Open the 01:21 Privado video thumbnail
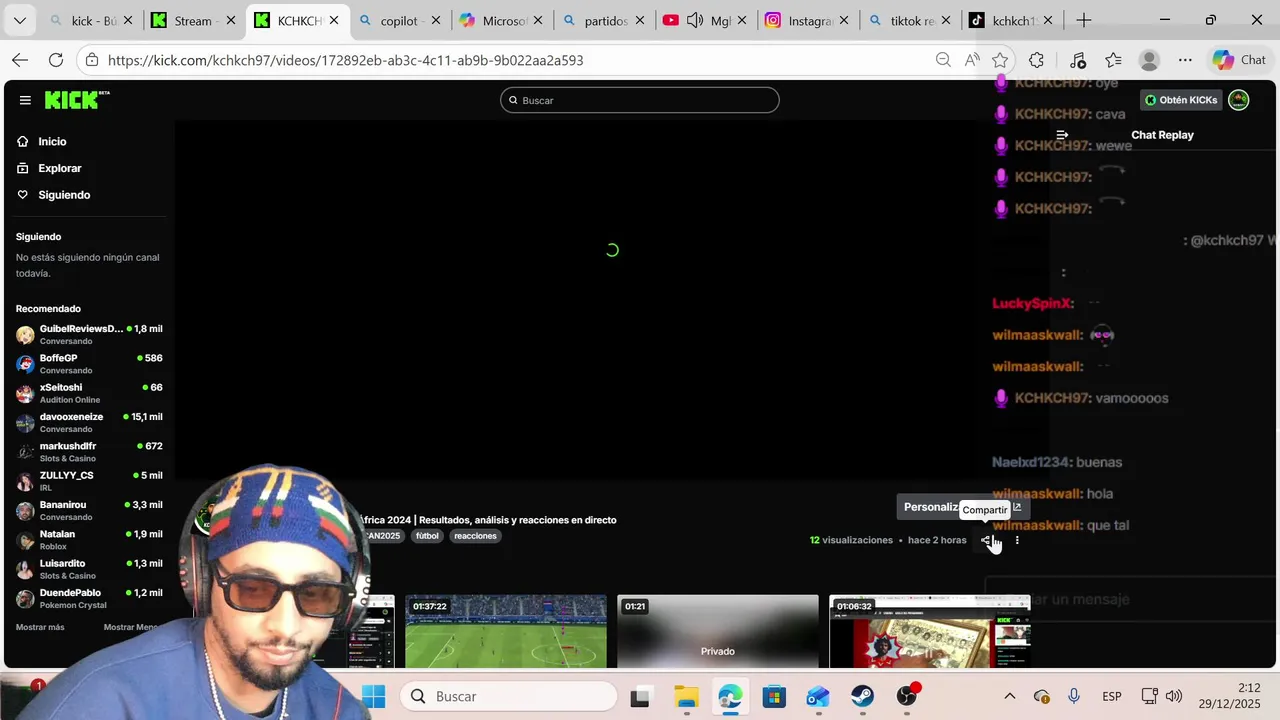 [x=718, y=632]
